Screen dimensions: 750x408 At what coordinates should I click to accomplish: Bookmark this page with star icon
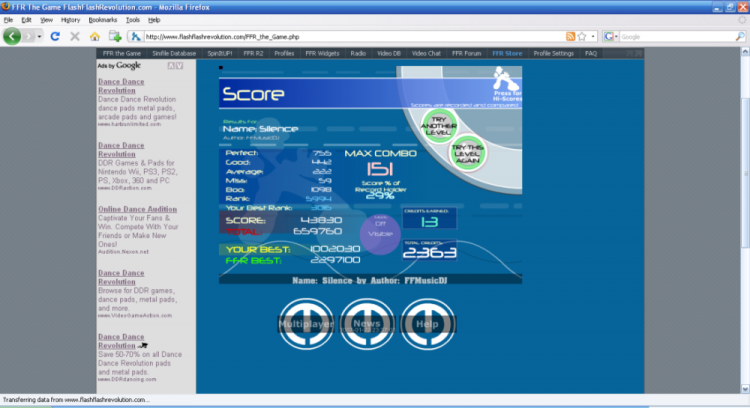(583, 36)
